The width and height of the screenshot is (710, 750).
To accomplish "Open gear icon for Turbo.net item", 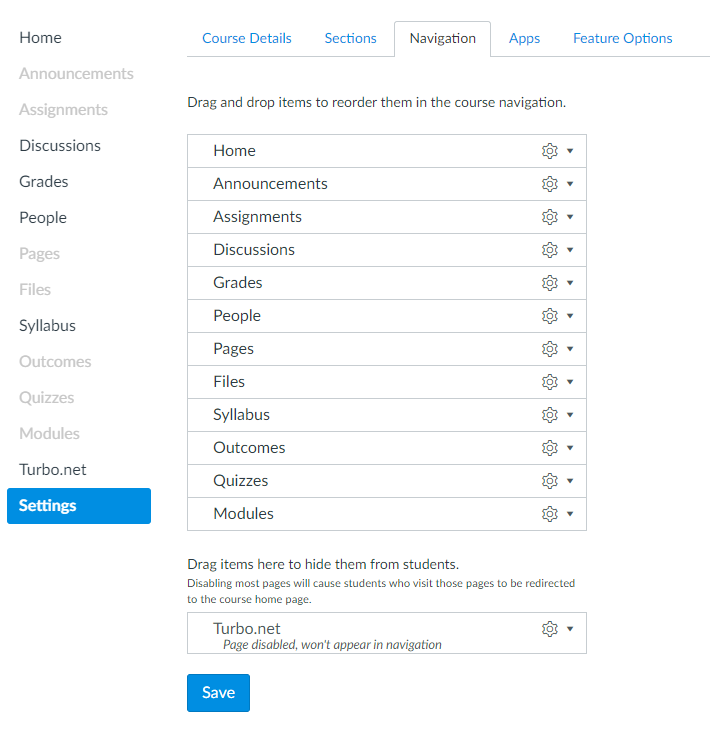I will pos(549,629).
